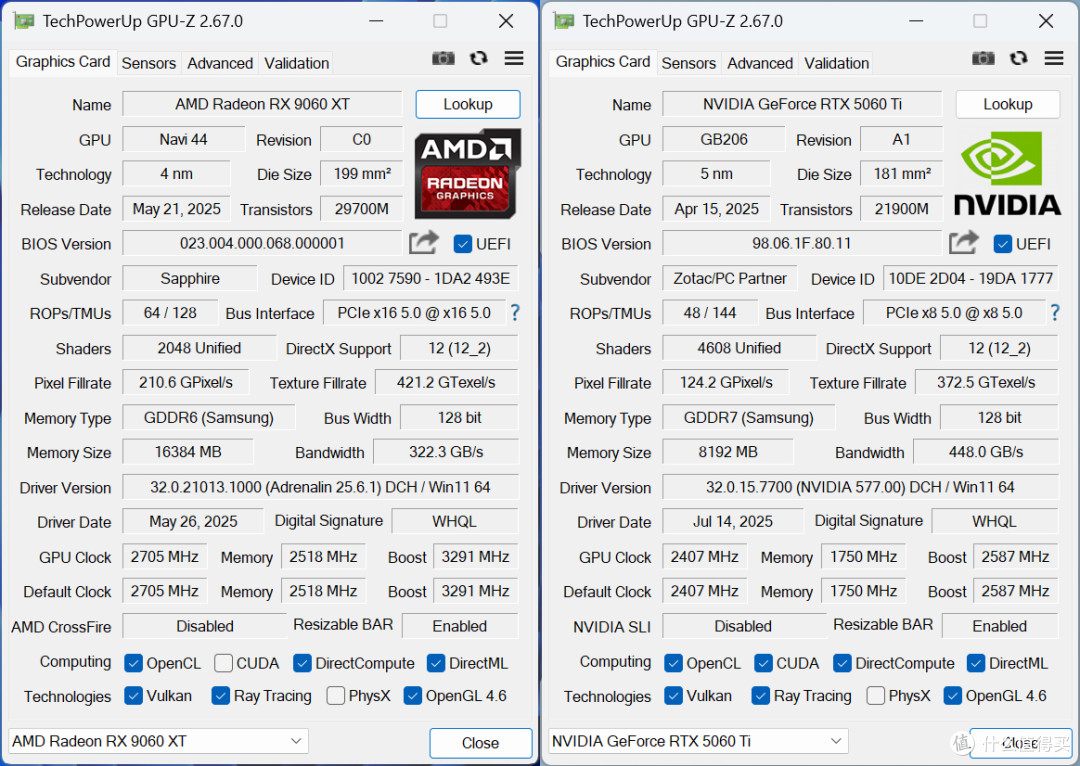Click the GPU-Z title bar icon in AMD window
The width and height of the screenshot is (1080, 766).
pyautogui.click(x=24, y=21)
